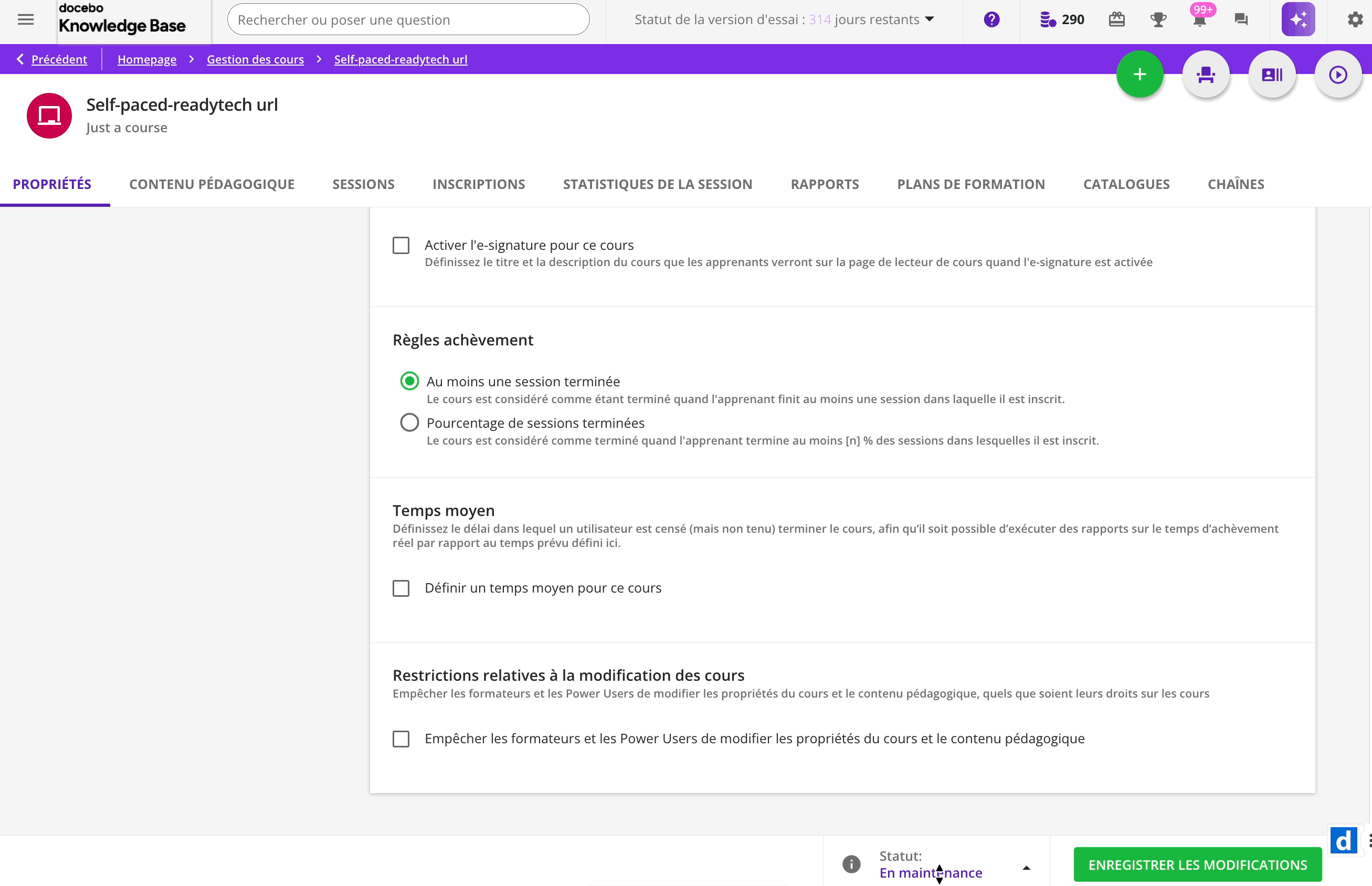Viewport: 1372px width, 886px height.
Task: Click the help question mark icon
Action: click(991, 19)
